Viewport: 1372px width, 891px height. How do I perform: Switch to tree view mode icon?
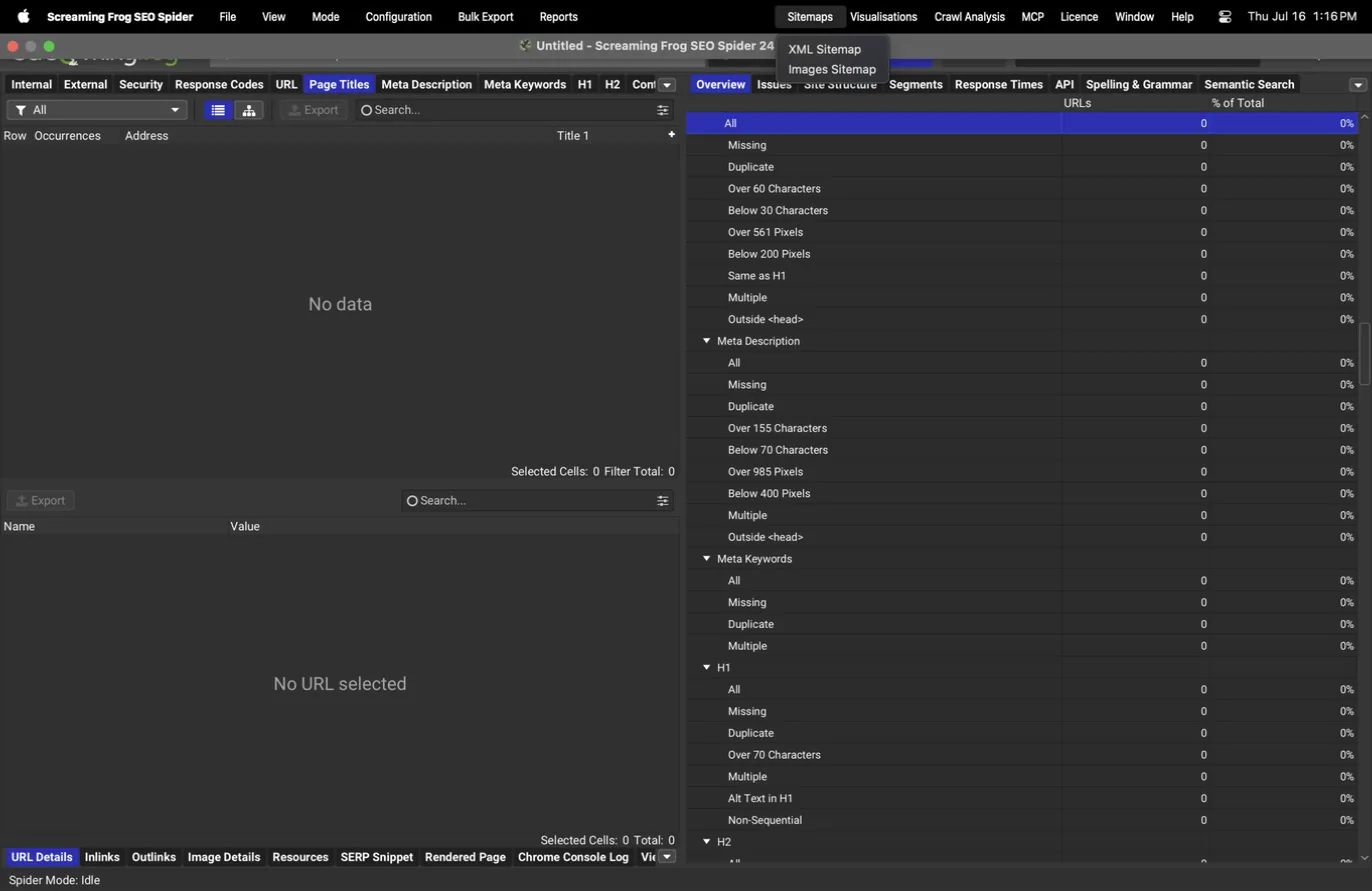(249, 110)
